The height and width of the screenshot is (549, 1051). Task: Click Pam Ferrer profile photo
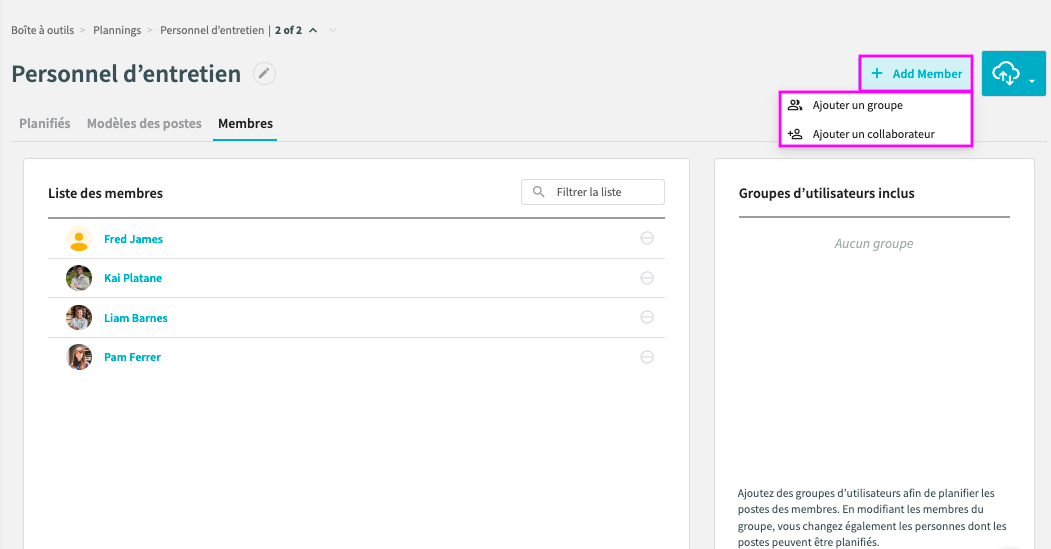pos(79,357)
